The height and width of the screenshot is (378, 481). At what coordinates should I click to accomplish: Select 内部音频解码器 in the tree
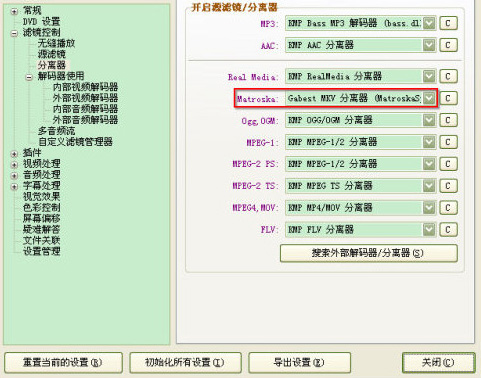(x=85, y=109)
